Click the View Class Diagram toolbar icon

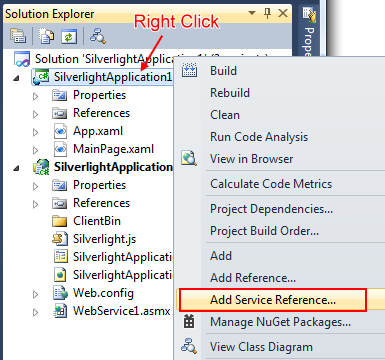point(98,36)
